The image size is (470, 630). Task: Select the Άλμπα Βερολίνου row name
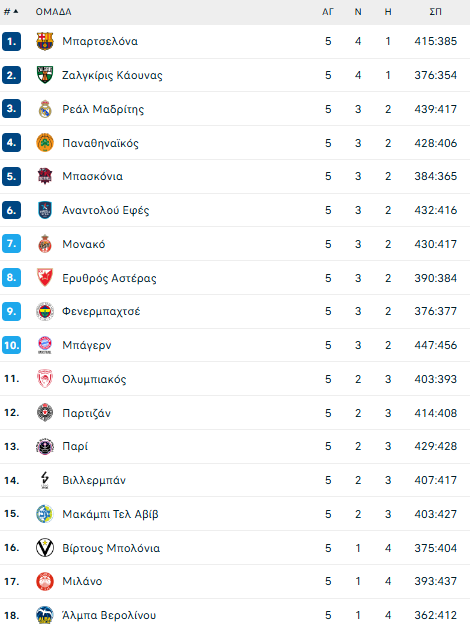[x=109, y=615]
